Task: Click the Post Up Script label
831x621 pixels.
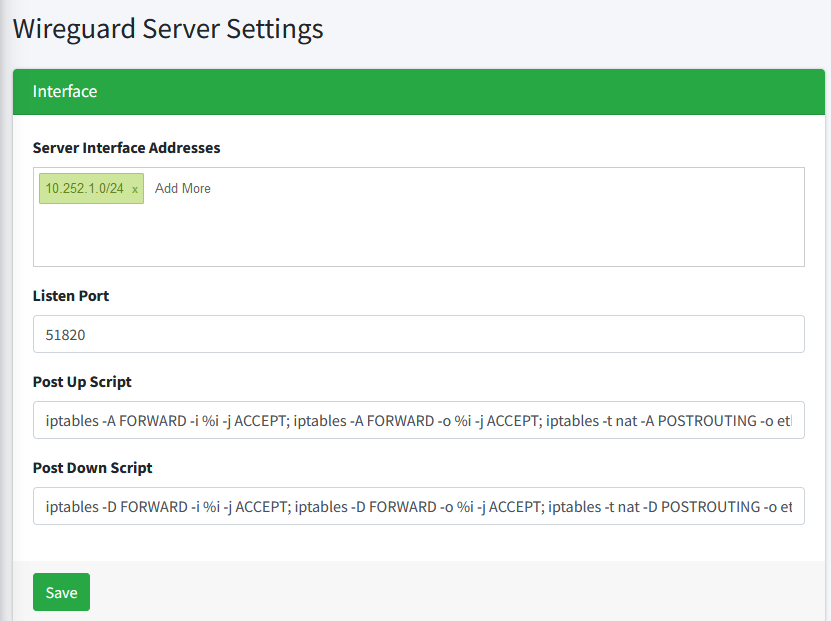Action: click(x=82, y=382)
